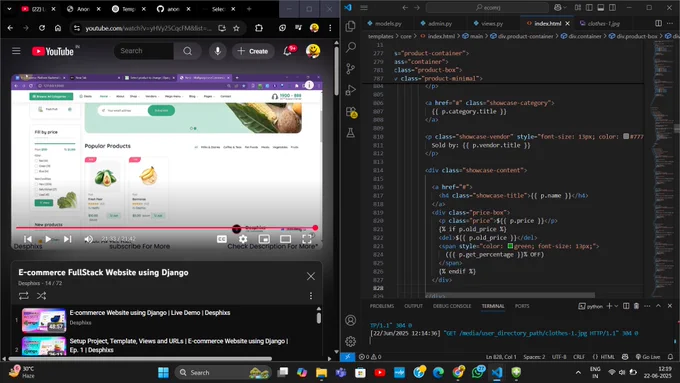This screenshot has height=383, width=680.
Task: Click video red progress bar
Action: tap(167, 228)
